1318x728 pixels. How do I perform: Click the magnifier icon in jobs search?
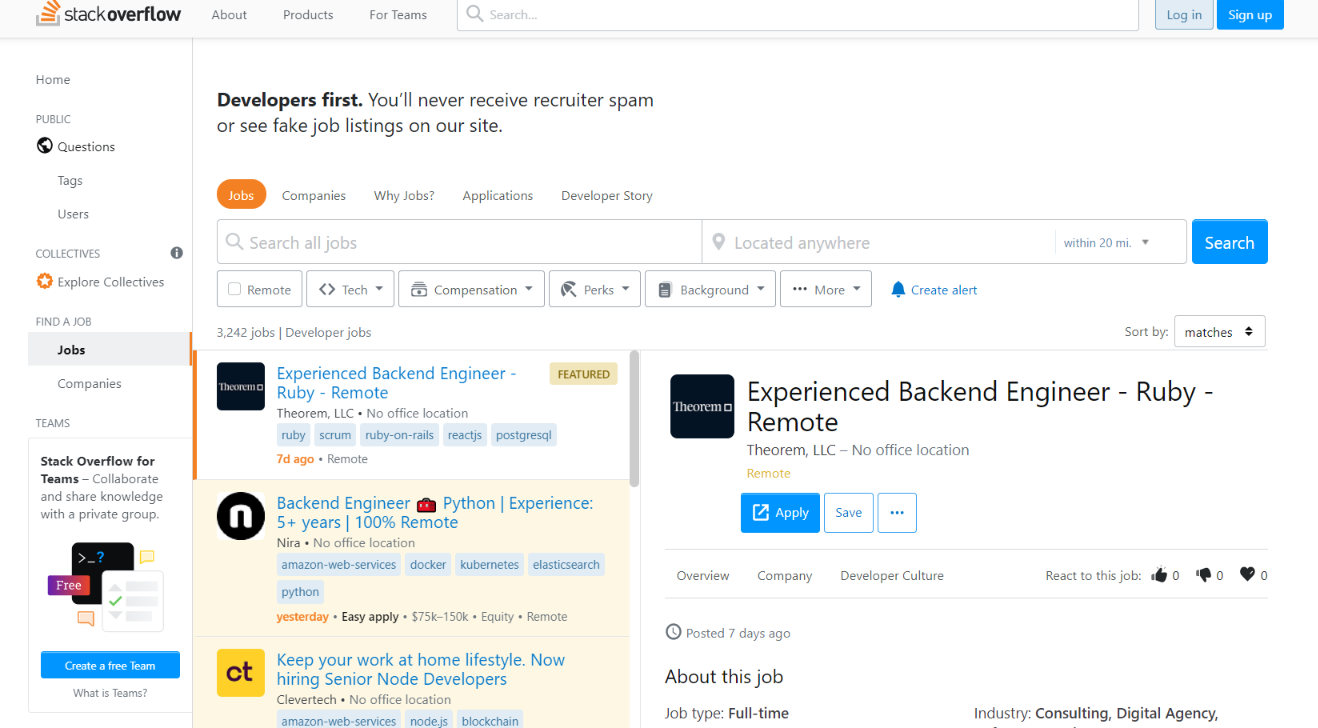point(234,242)
